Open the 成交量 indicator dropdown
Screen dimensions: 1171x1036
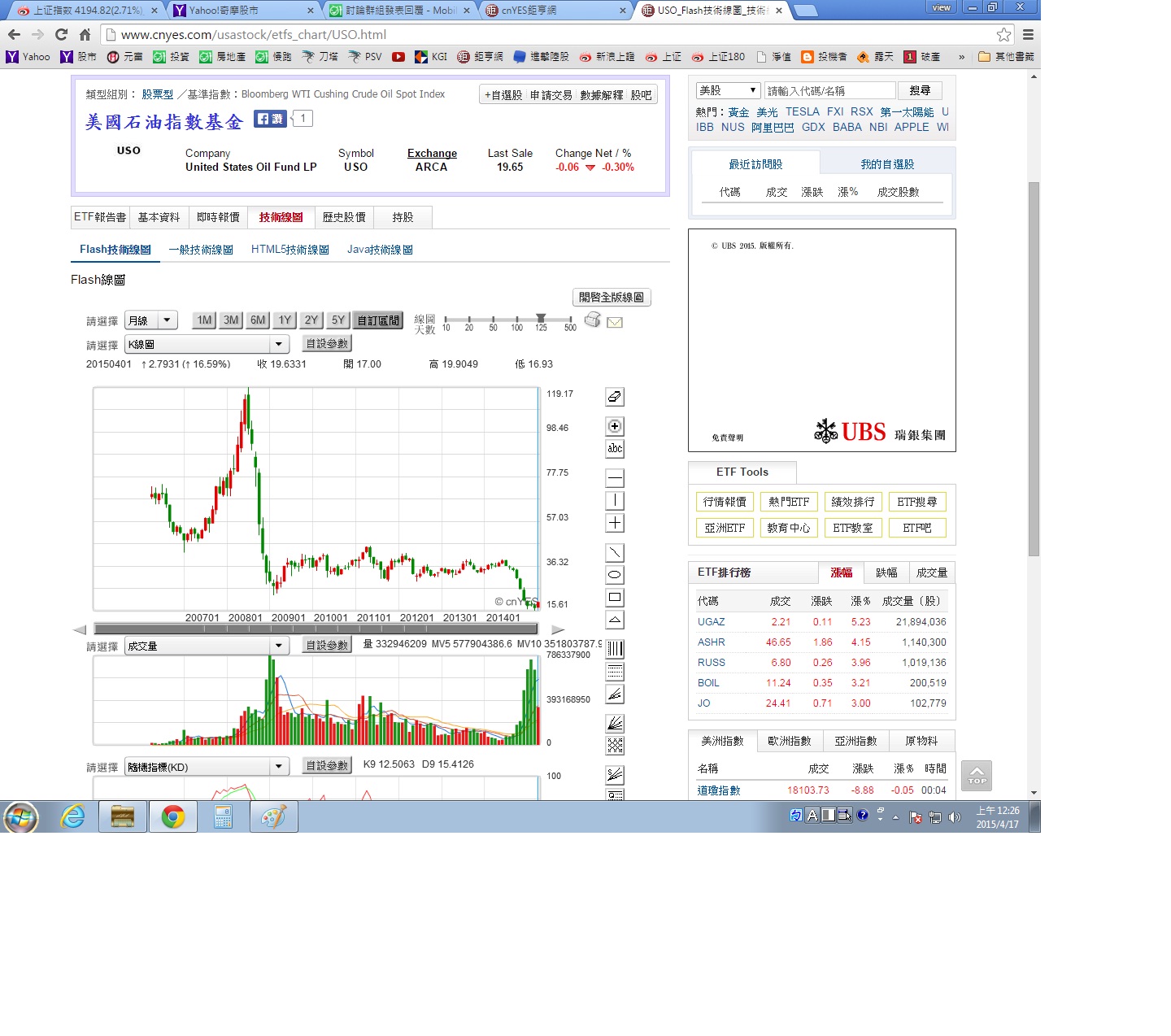pyautogui.click(x=207, y=646)
